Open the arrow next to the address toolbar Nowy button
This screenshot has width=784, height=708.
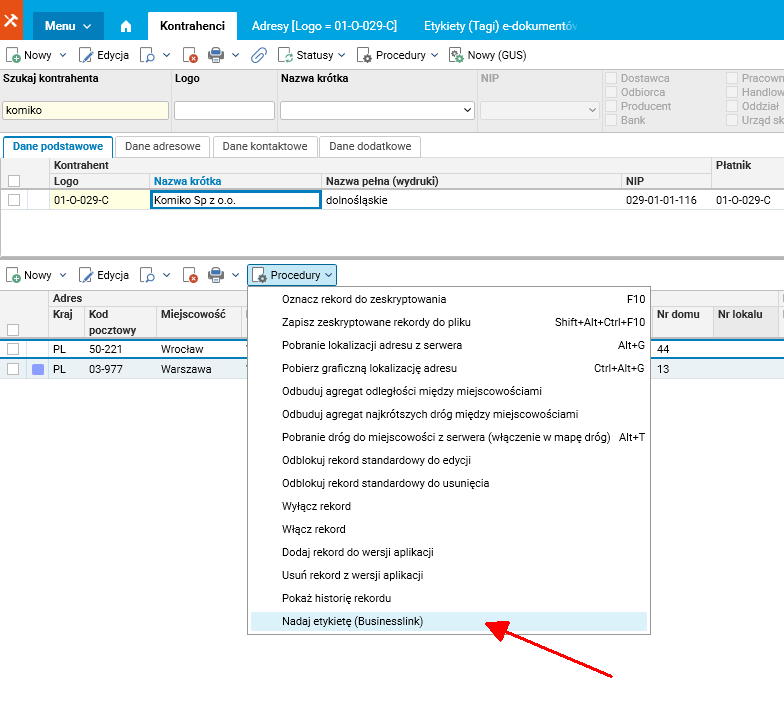pos(63,275)
